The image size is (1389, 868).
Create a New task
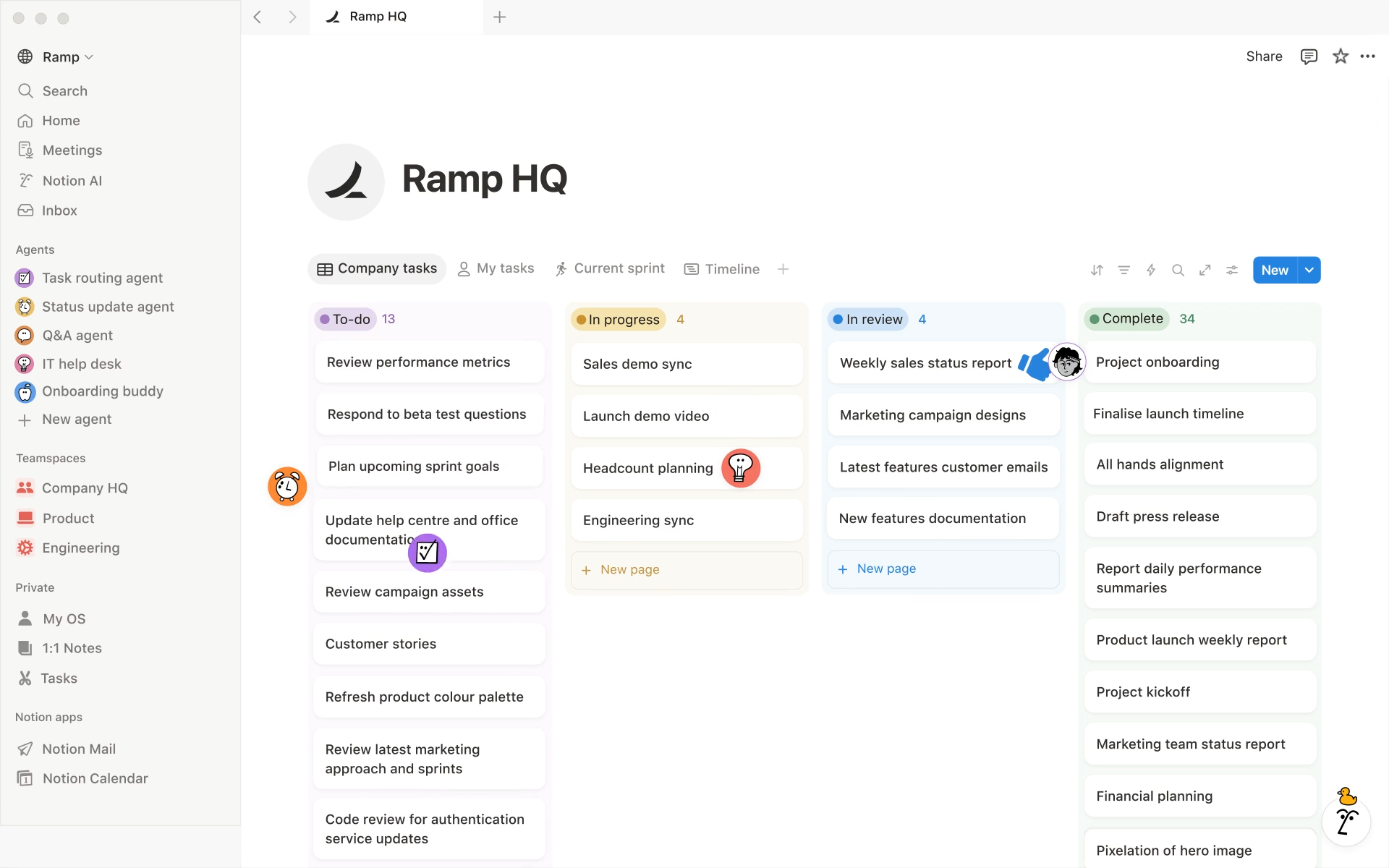1275,271
